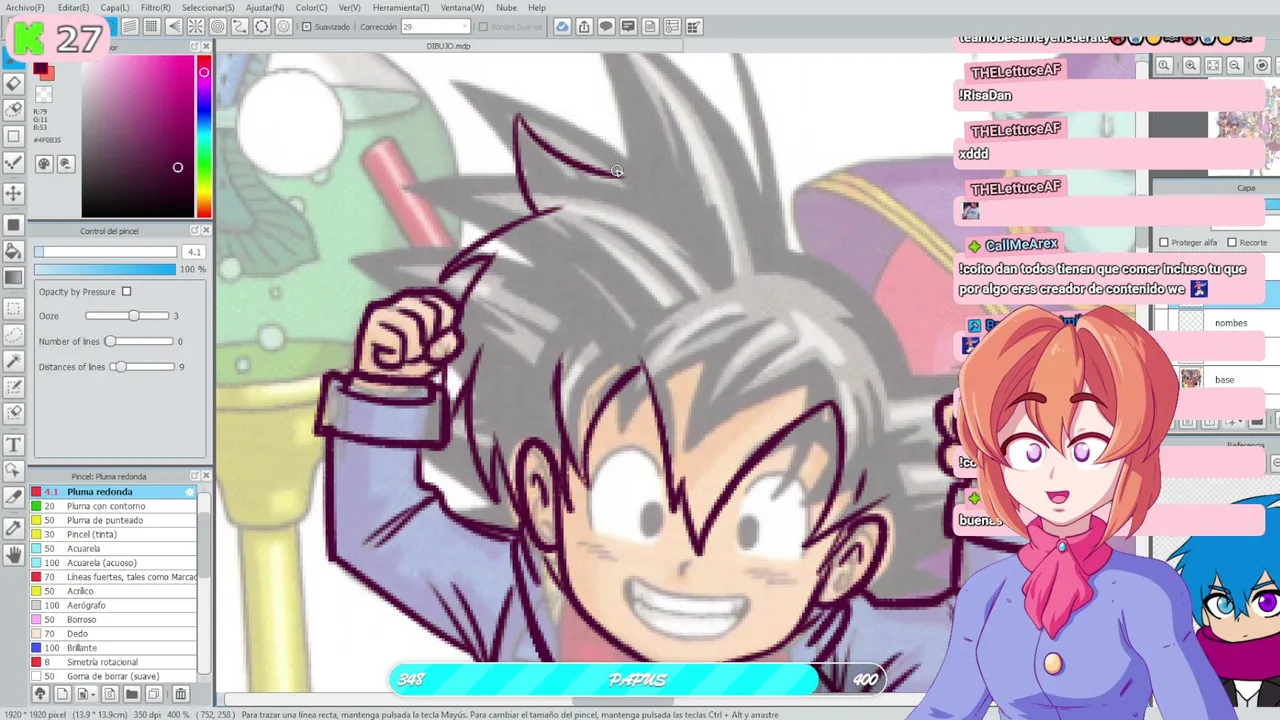Image resolution: width=1280 pixels, height=720 pixels.
Task: Click the cloud save icon
Action: coord(562,27)
